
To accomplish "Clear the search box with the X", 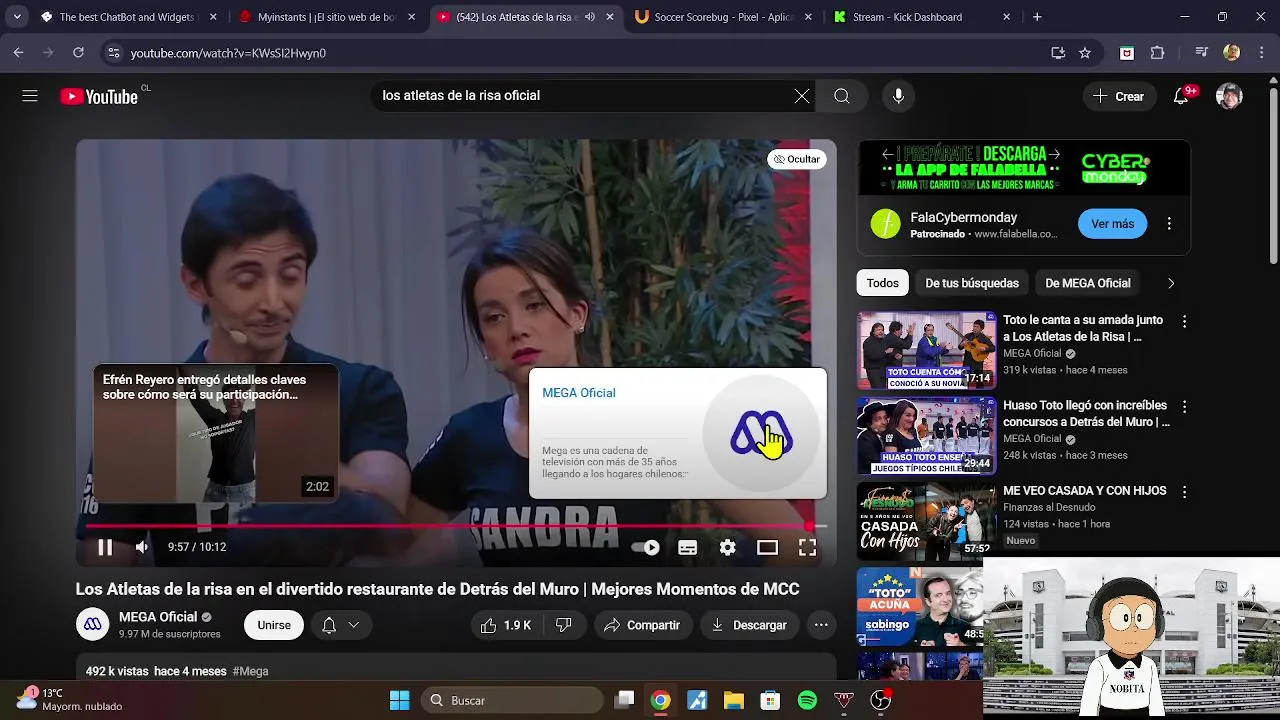I will click(x=802, y=96).
